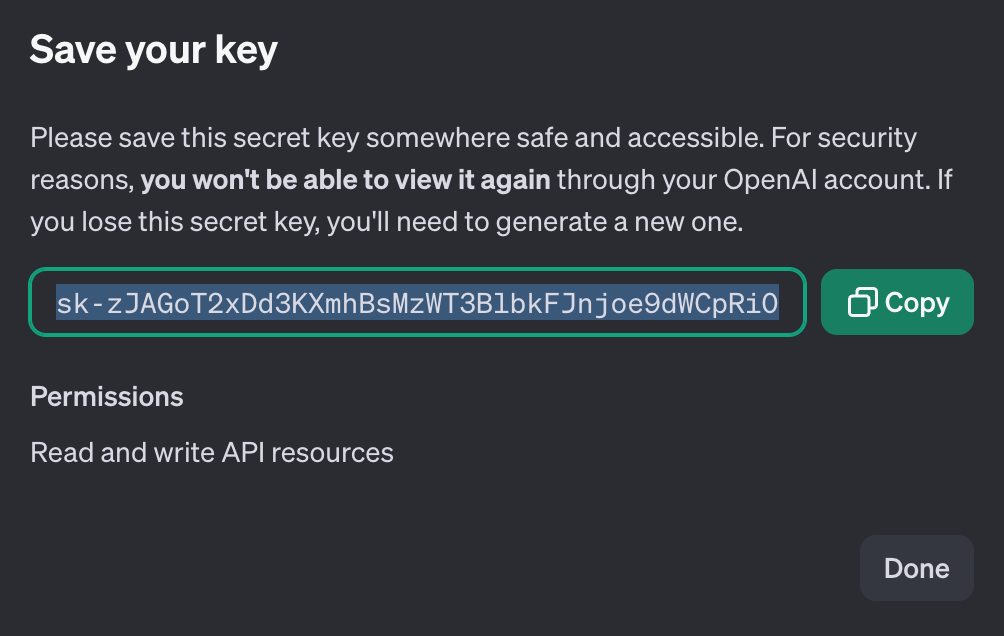Click the "OpenAI account" words in the notice
1004x636 pixels.
(x=826, y=180)
